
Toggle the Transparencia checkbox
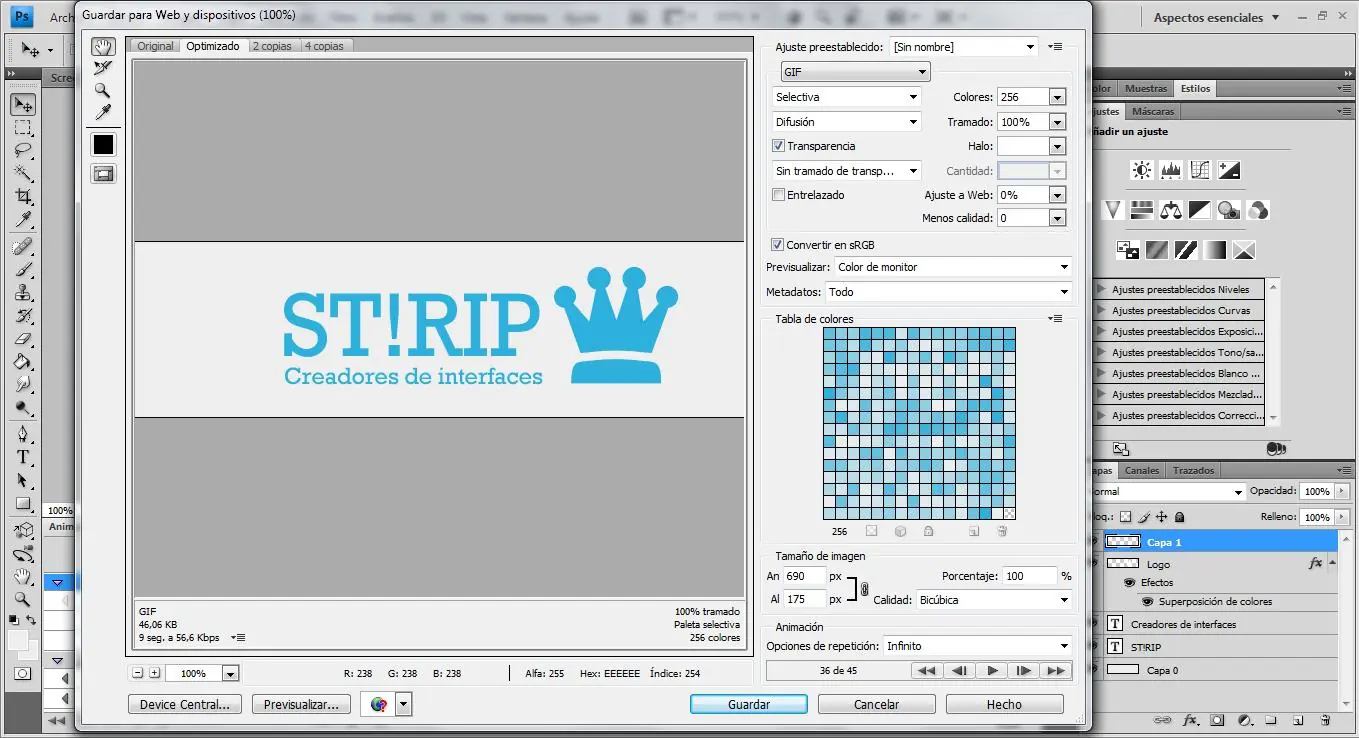(778, 146)
